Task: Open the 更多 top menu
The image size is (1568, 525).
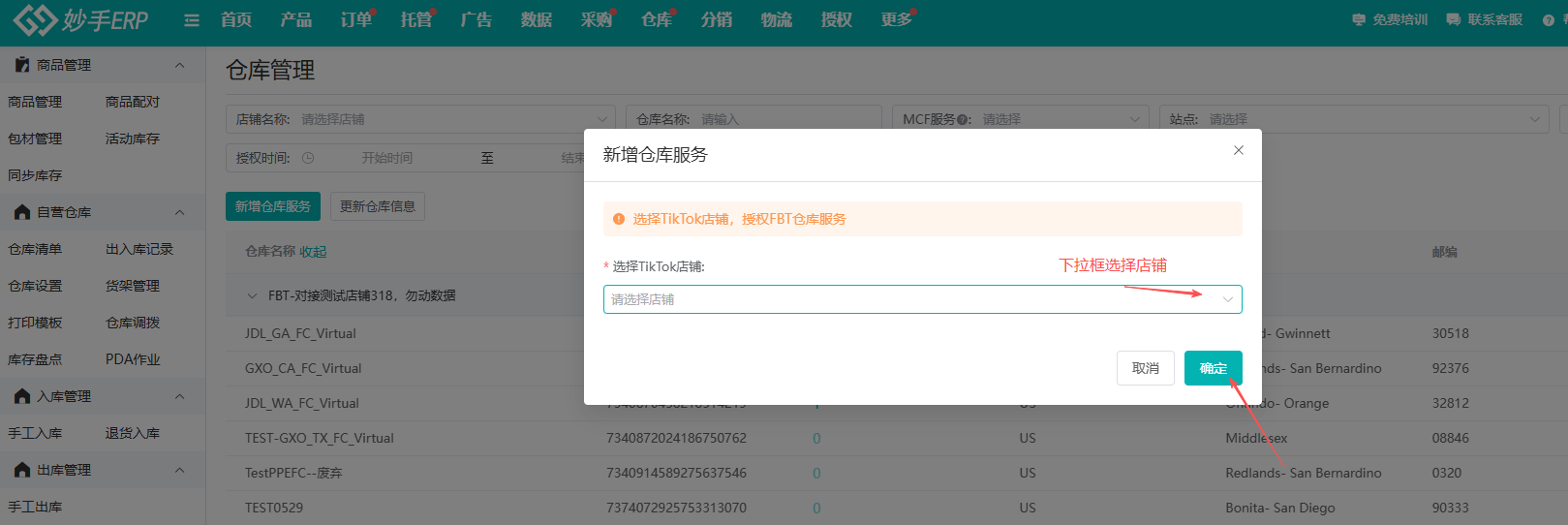Action: click(897, 19)
